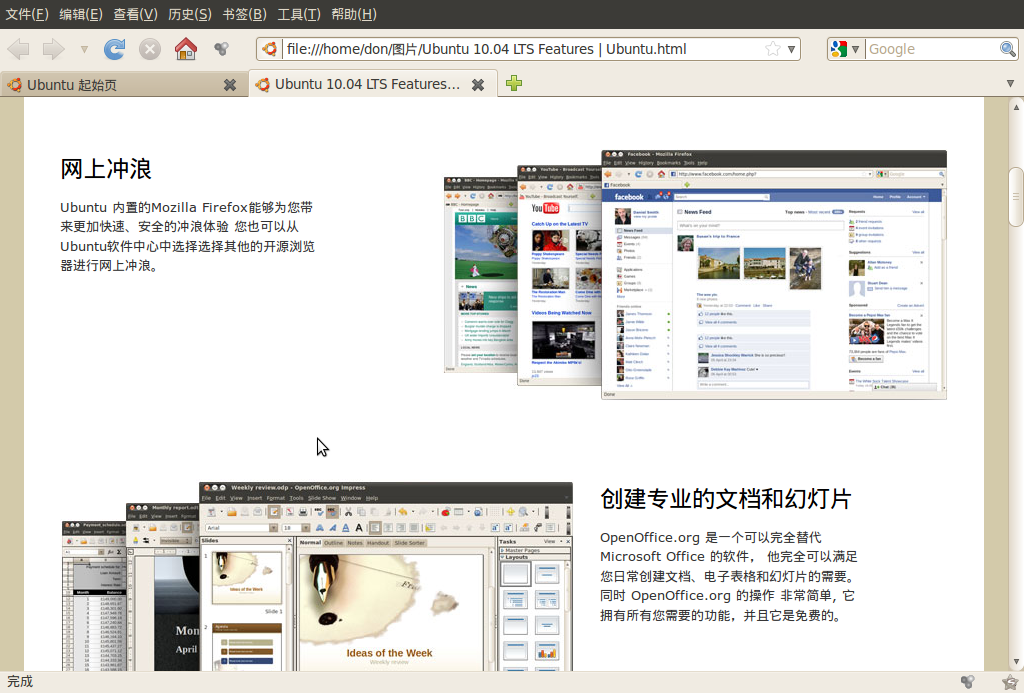Open the 编辑(E) menu
Image resolution: width=1024 pixels, height=693 pixels.
(81, 14)
